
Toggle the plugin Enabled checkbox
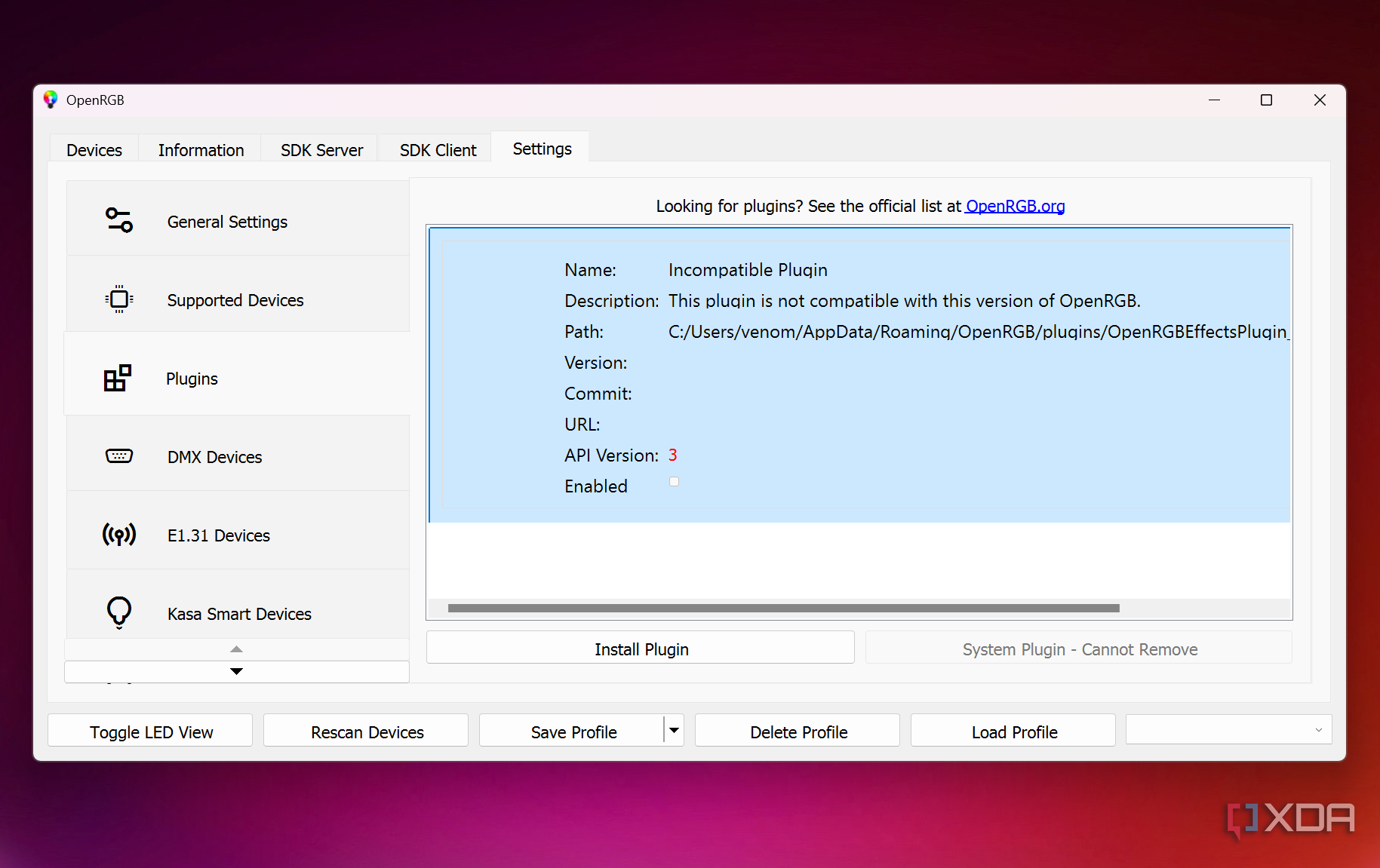click(x=674, y=482)
